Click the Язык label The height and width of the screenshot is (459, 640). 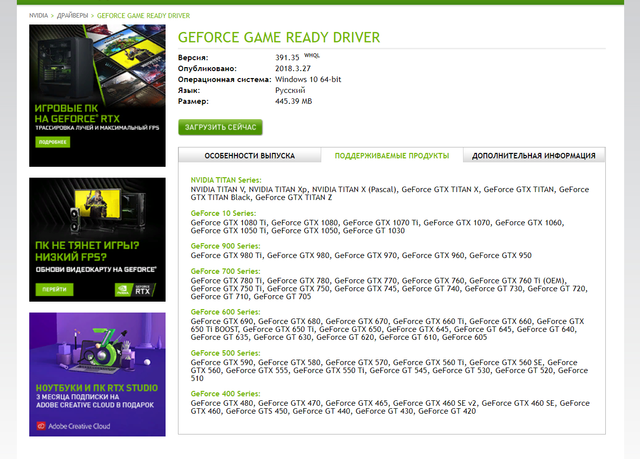189,90
